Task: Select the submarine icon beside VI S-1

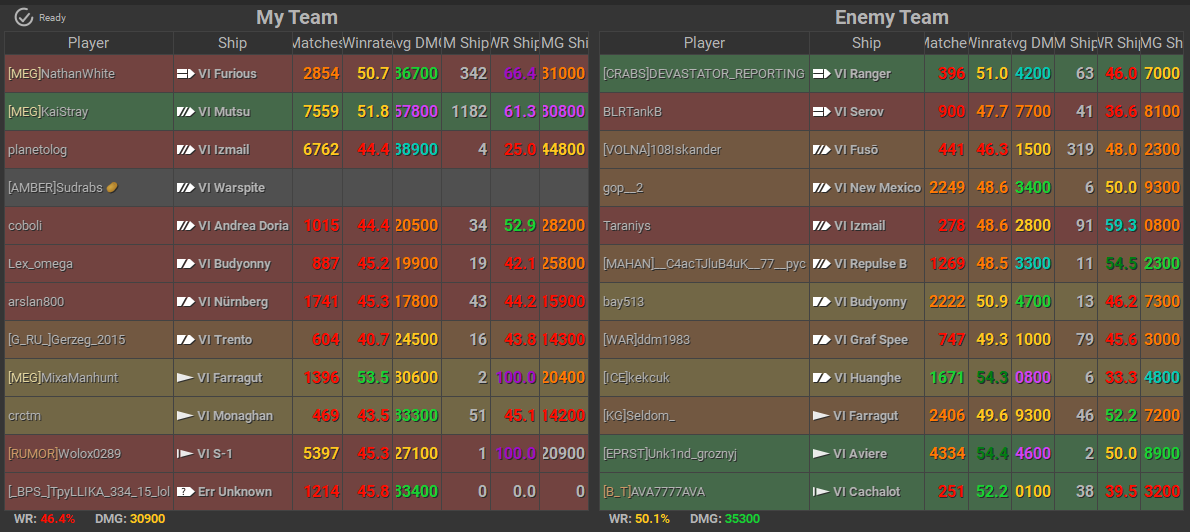Action: pyautogui.click(x=185, y=454)
